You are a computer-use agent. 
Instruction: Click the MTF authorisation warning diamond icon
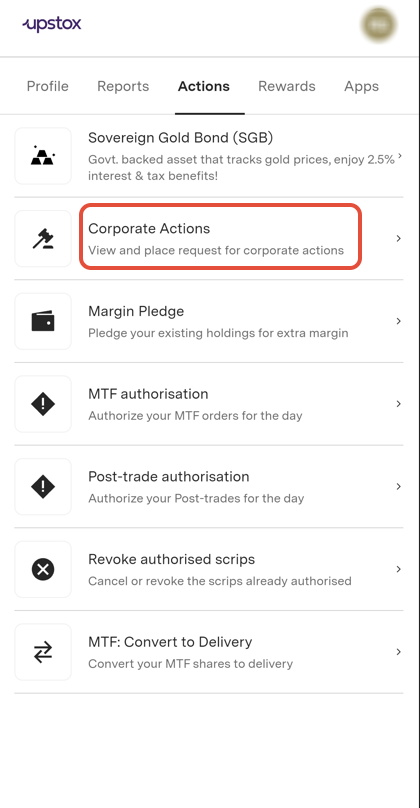coord(43,404)
